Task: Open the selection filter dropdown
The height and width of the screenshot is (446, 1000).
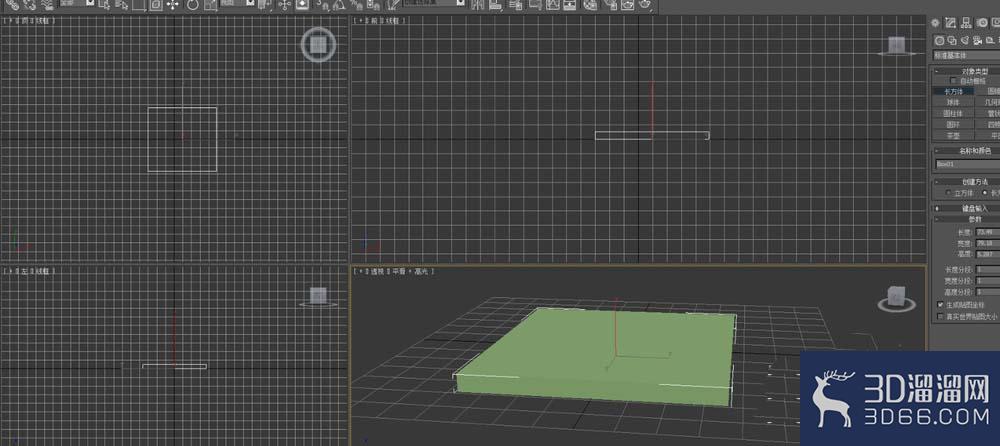Action: [x=78, y=4]
